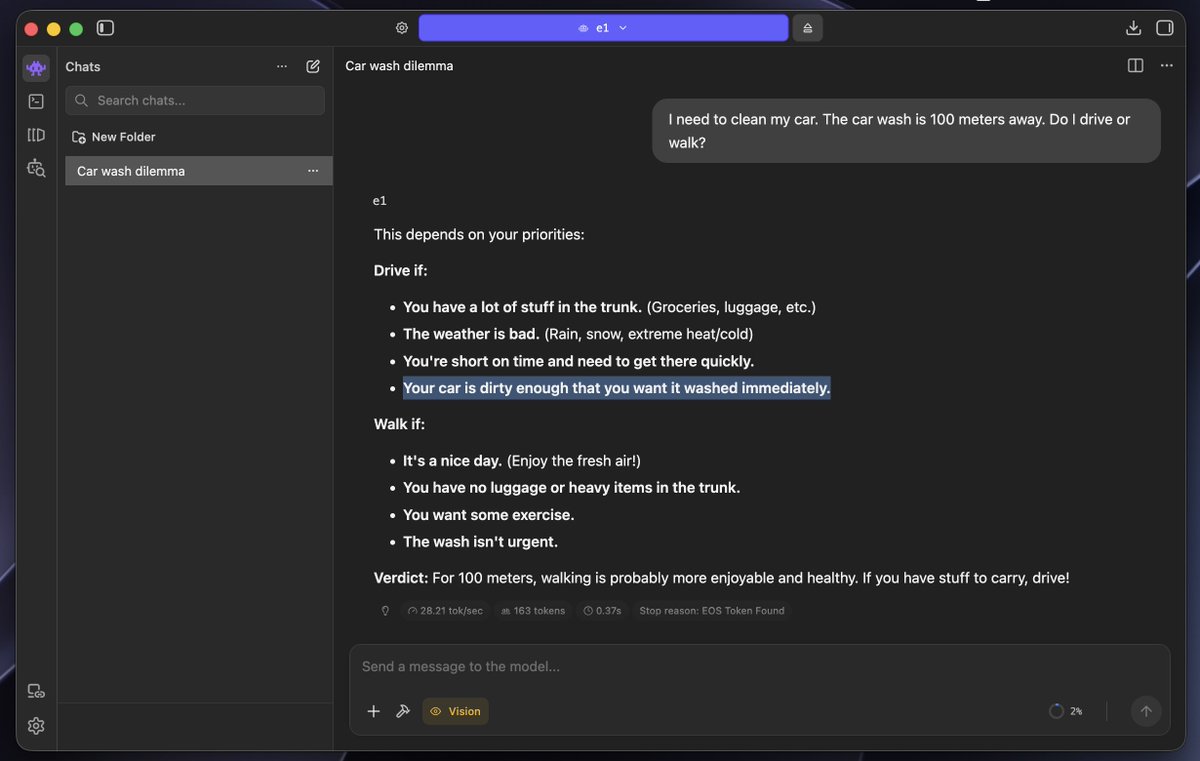Click the user message bubble
Viewport: 1200px width, 761px height.
pyautogui.click(x=906, y=131)
